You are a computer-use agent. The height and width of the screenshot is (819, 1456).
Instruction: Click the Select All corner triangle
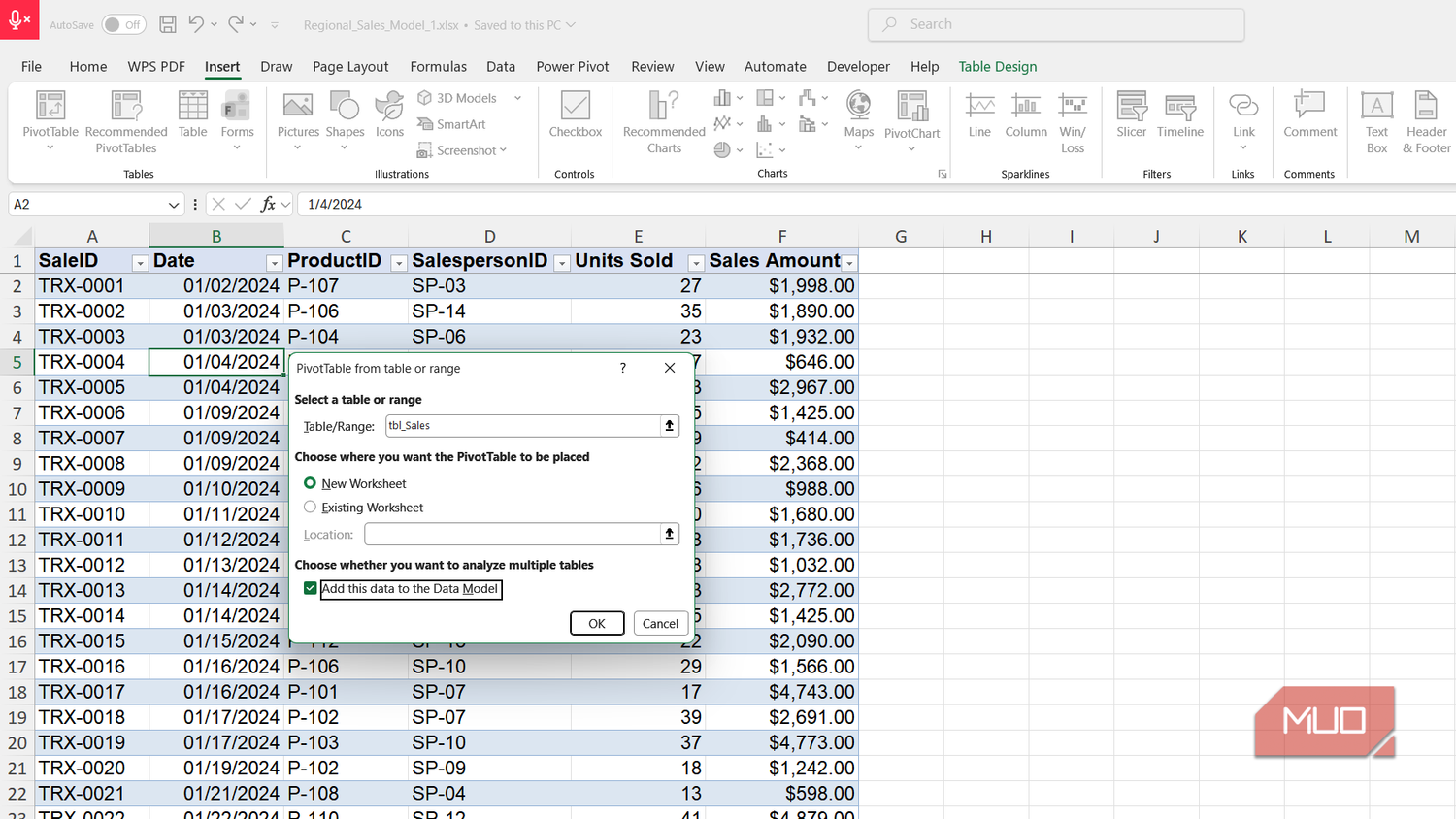pos(22,236)
